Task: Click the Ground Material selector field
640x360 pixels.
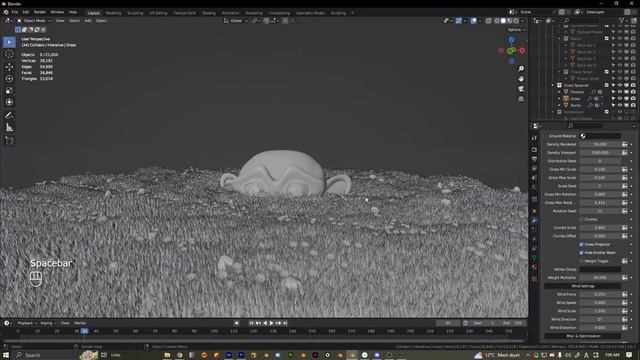Action: [600, 136]
